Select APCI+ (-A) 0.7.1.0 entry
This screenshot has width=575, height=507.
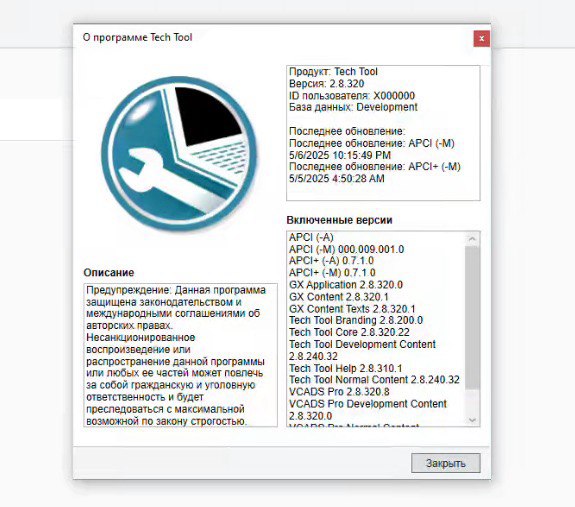(x=332, y=261)
